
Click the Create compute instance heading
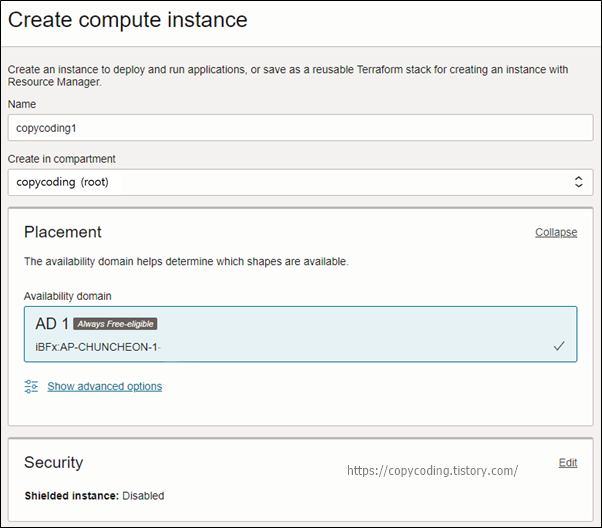[x=128, y=20]
